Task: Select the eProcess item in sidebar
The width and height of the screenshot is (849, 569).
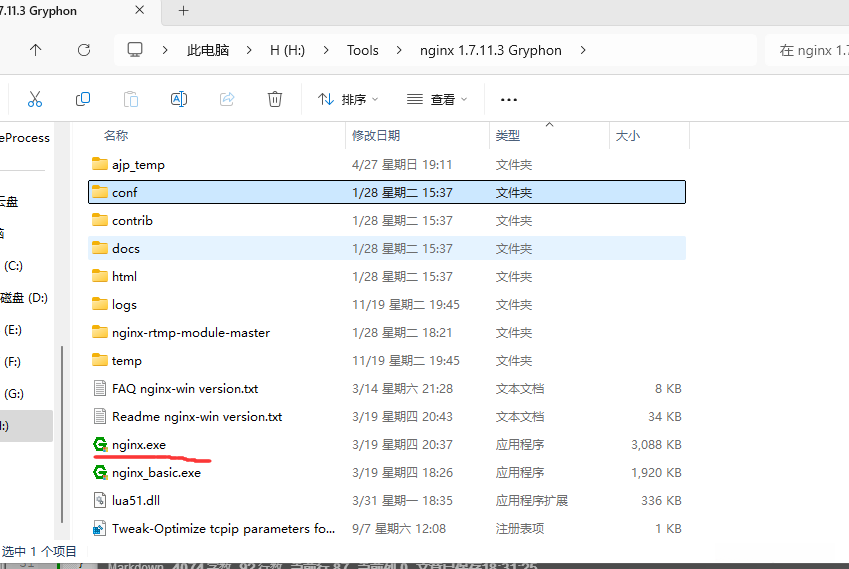Action: [25, 138]
